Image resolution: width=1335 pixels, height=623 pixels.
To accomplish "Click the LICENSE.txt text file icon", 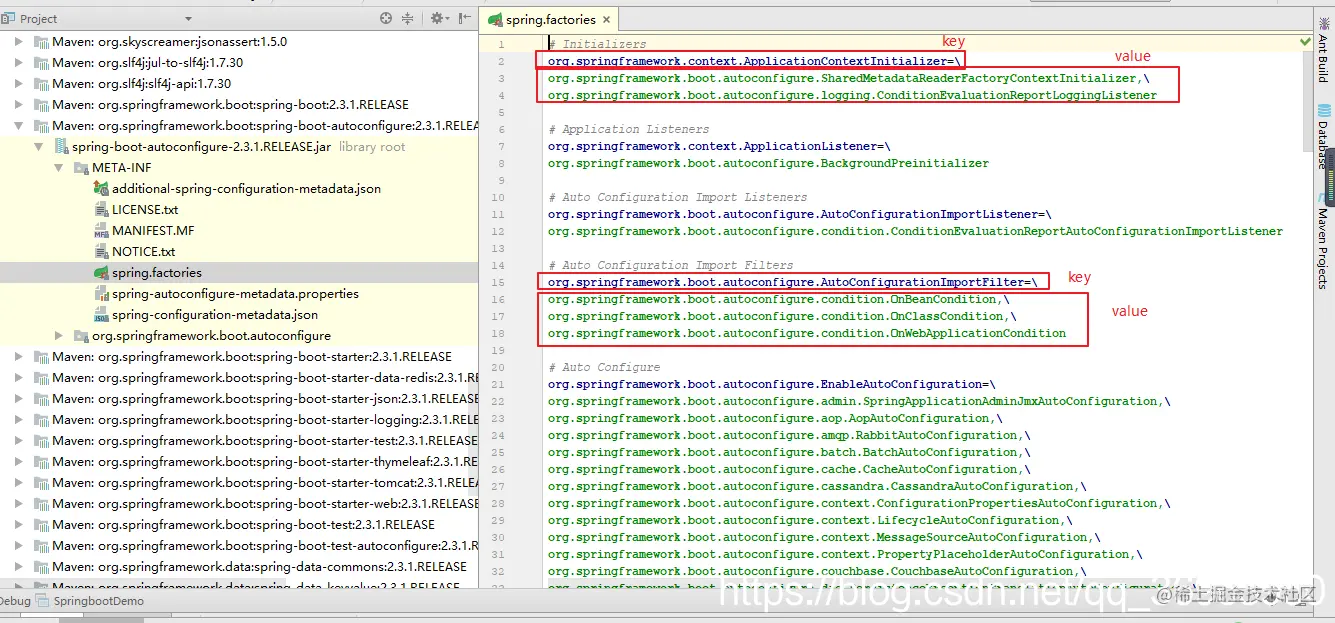I will pyautogui.click(x=101, y=210).
